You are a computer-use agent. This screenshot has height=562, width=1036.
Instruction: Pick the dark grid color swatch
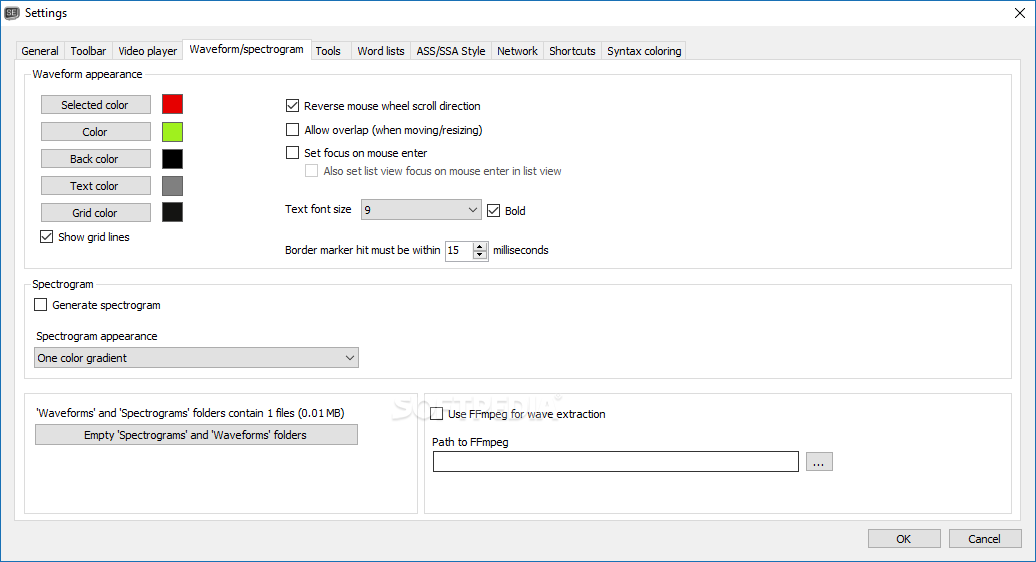(172, 212)
